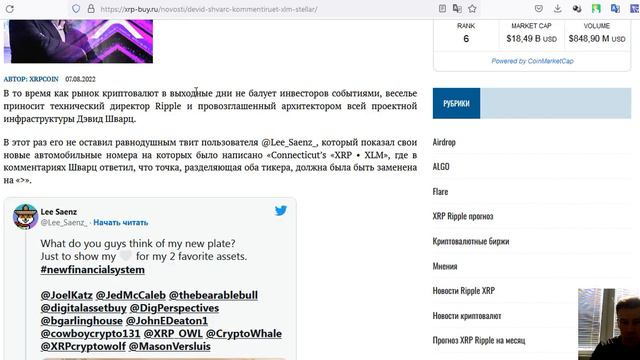This screenshot has width=640, height=360.
Task: Open 'Криптовалютные биржи' category
Action: pyautogui.click(x=471, y=241)
